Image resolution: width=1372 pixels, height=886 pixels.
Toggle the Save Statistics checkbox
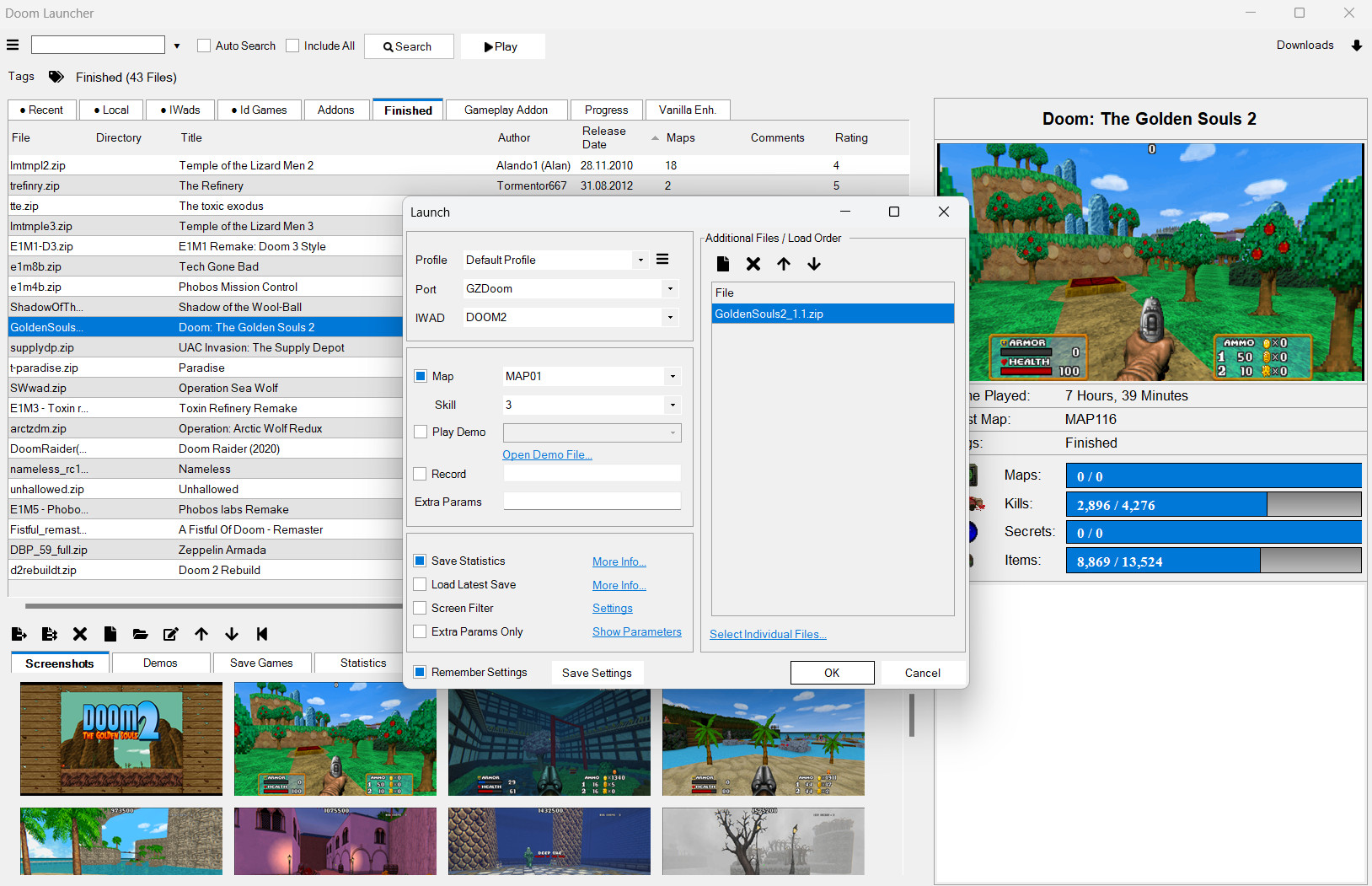click(420, 561)
